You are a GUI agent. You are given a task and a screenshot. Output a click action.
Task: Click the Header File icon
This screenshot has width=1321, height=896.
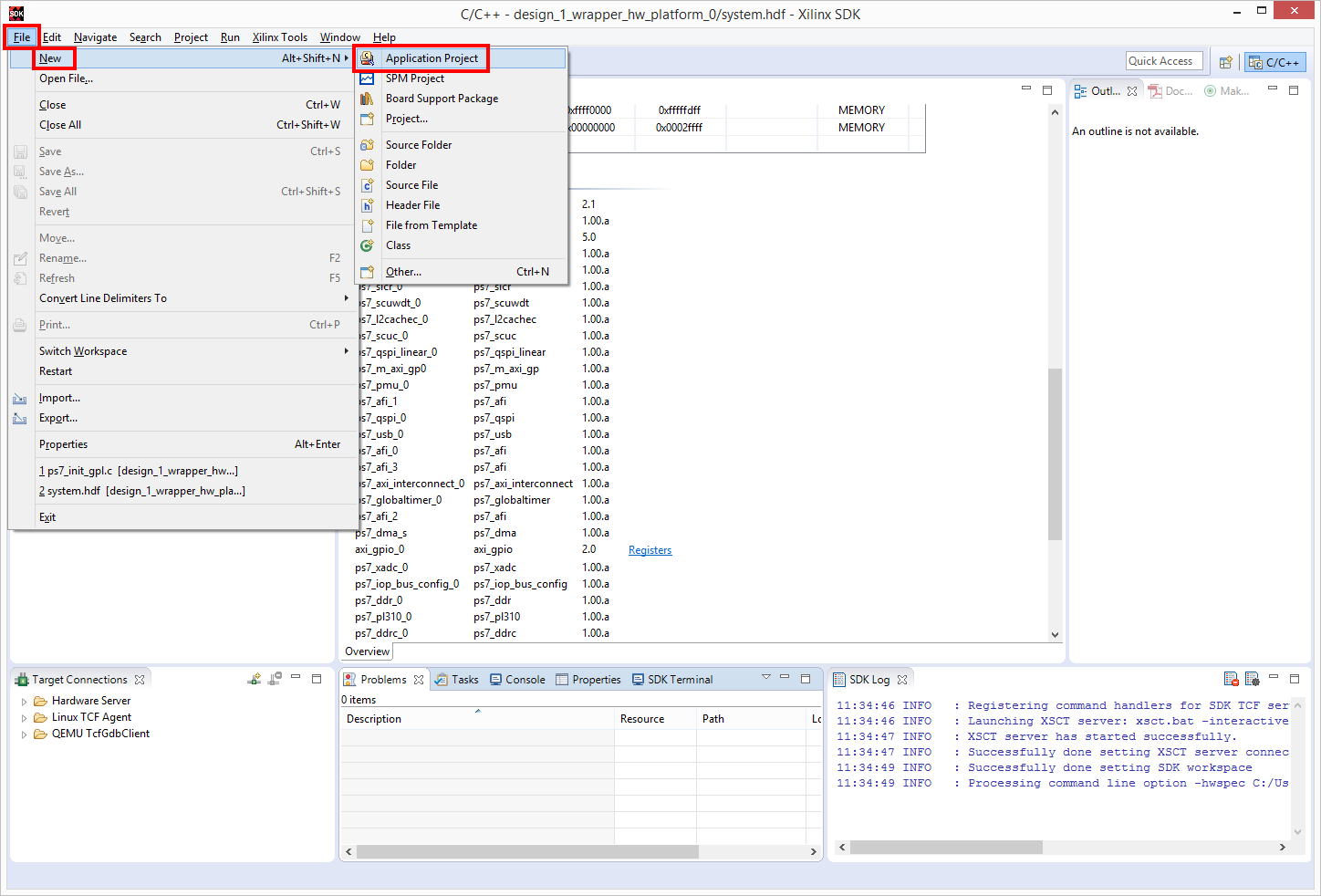[x=367, y=205]
